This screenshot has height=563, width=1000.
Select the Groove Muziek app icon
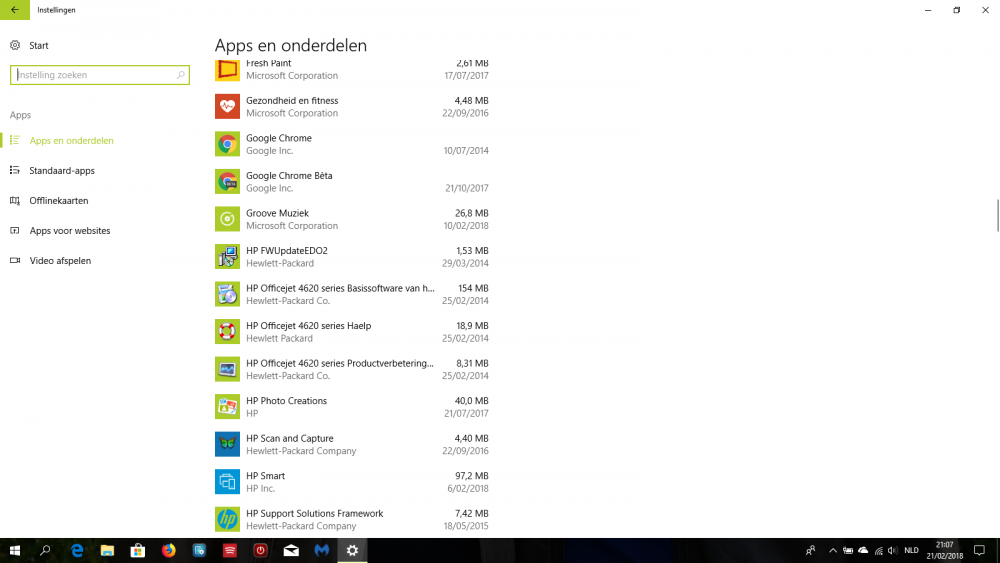(227, 219)
